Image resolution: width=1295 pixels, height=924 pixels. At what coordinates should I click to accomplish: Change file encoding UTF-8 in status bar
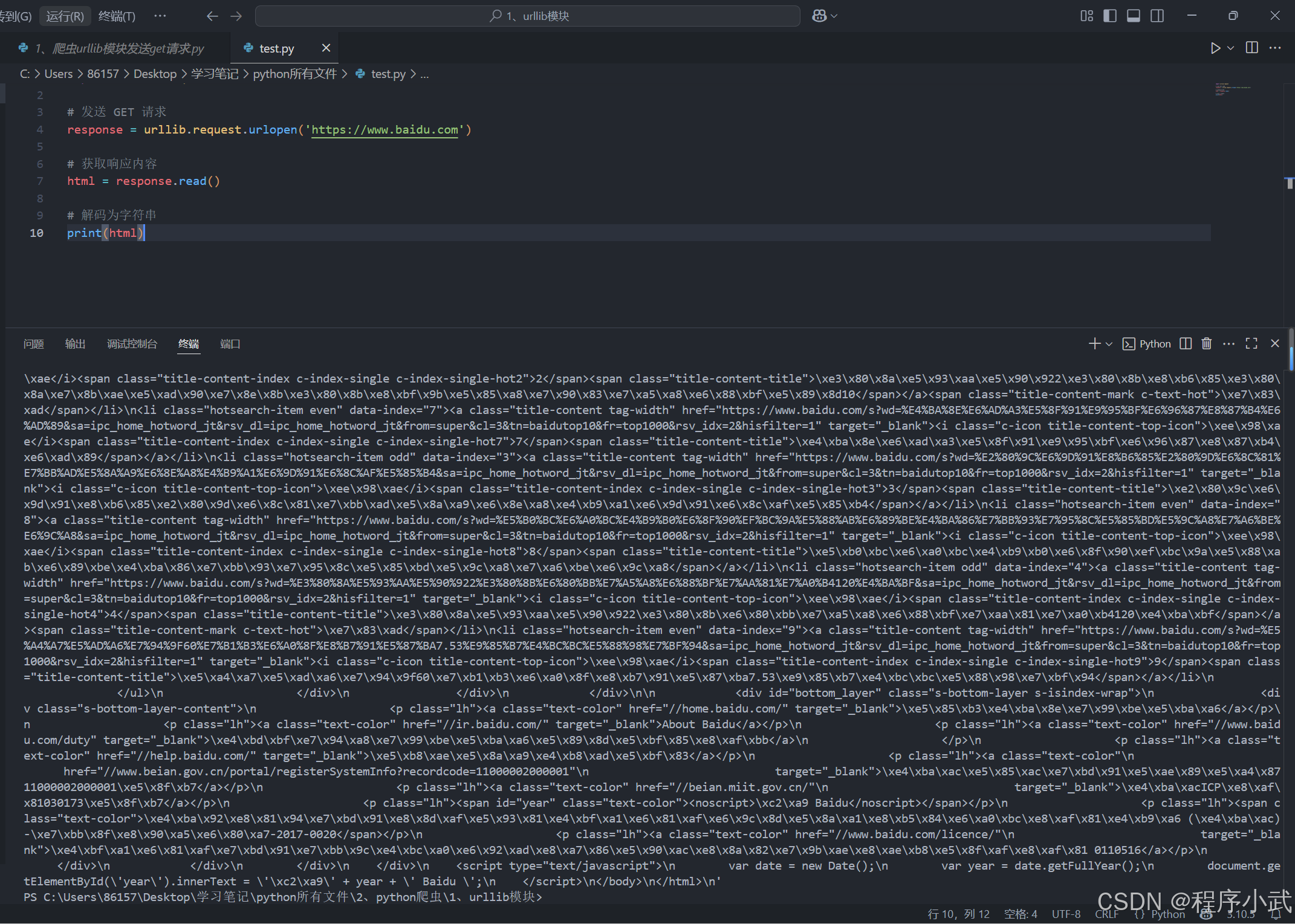click(x=1066, y=914)
